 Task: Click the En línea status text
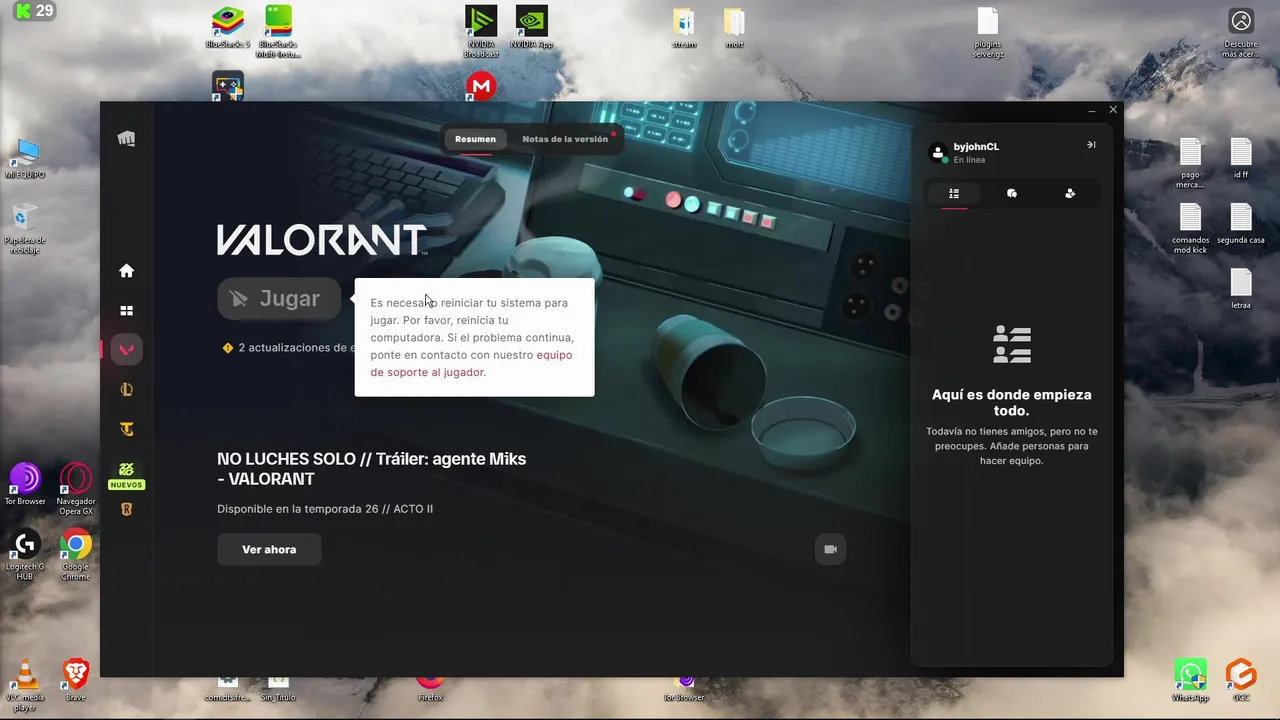coord(969,160)
